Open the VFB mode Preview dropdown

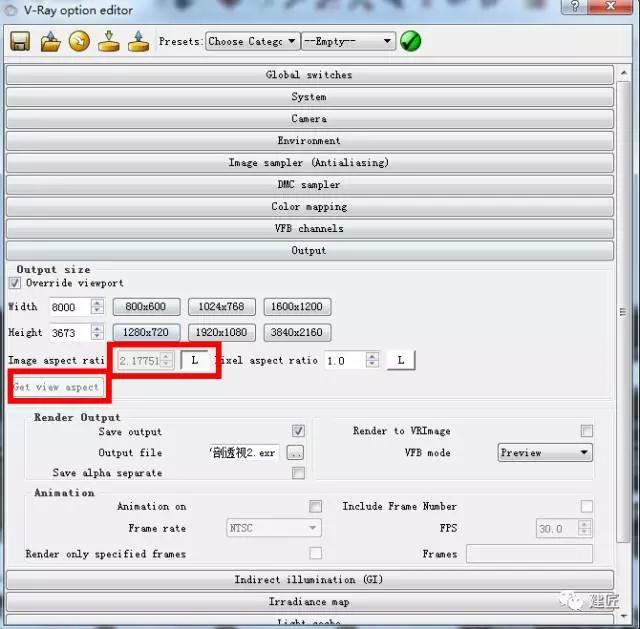pos(545,453)
